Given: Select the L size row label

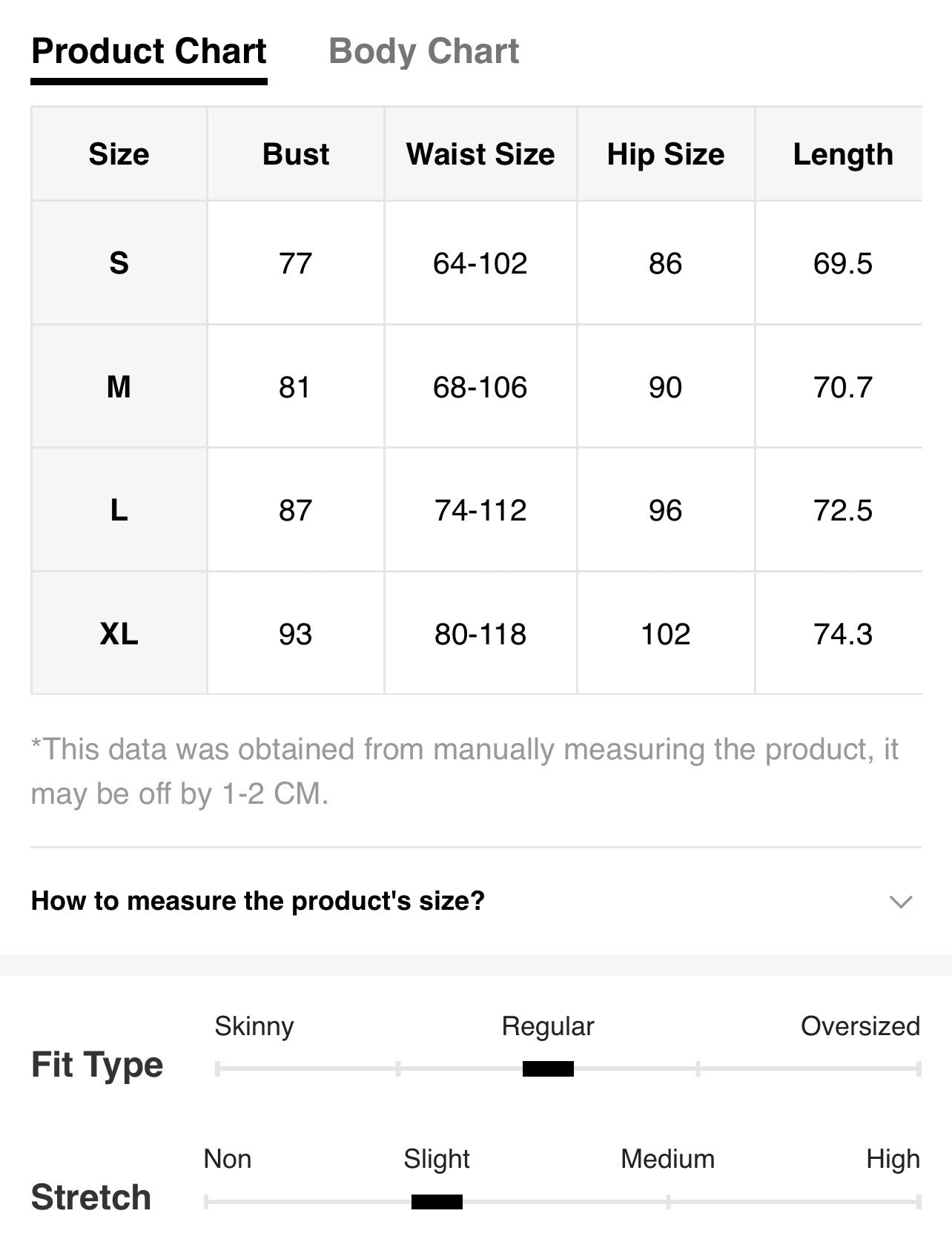Looking at the screenshot, I should 119,510.
